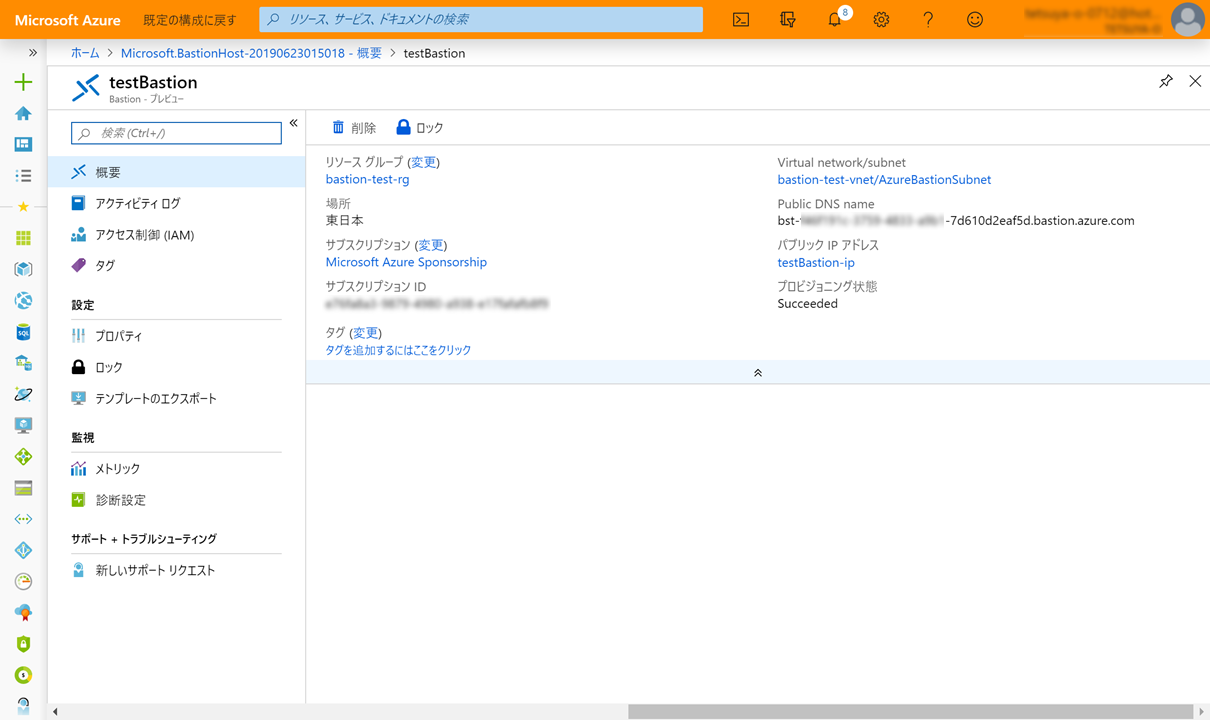Click the ロック toolbar button
Screen dimensions: 1210x720
tap(419, 127)
